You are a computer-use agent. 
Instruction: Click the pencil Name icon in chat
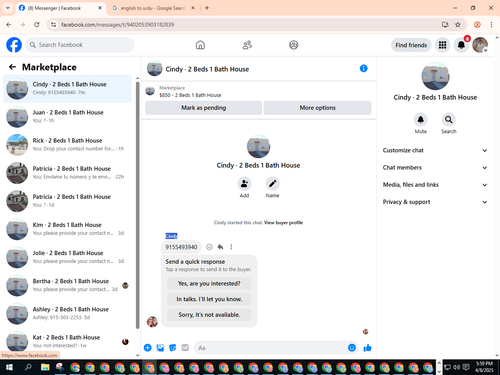pyautogui.click(x=272, y=184)
